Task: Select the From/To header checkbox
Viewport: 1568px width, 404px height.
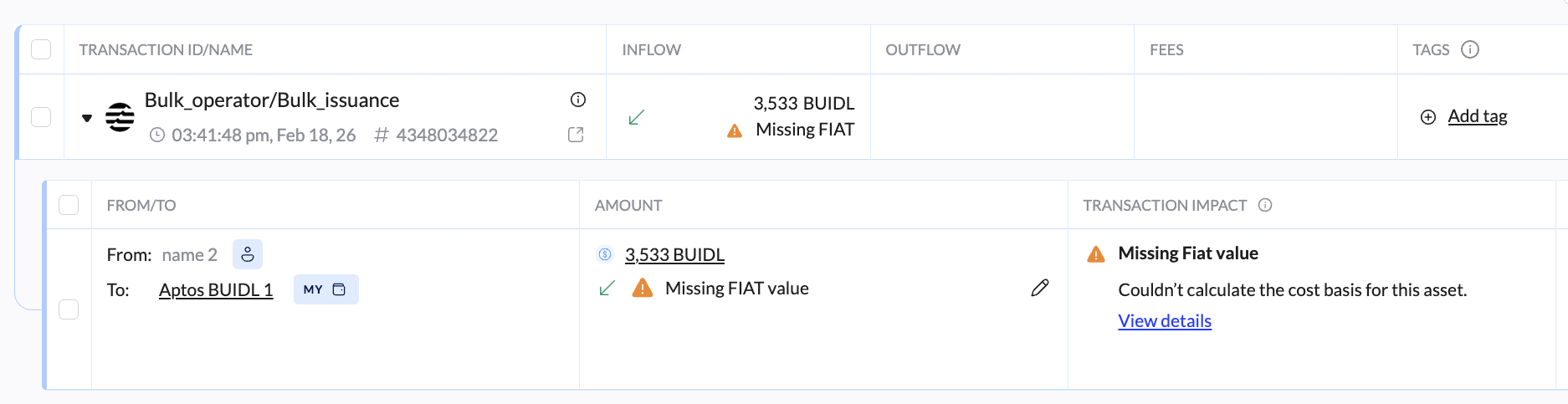Action: coord(69,205)
